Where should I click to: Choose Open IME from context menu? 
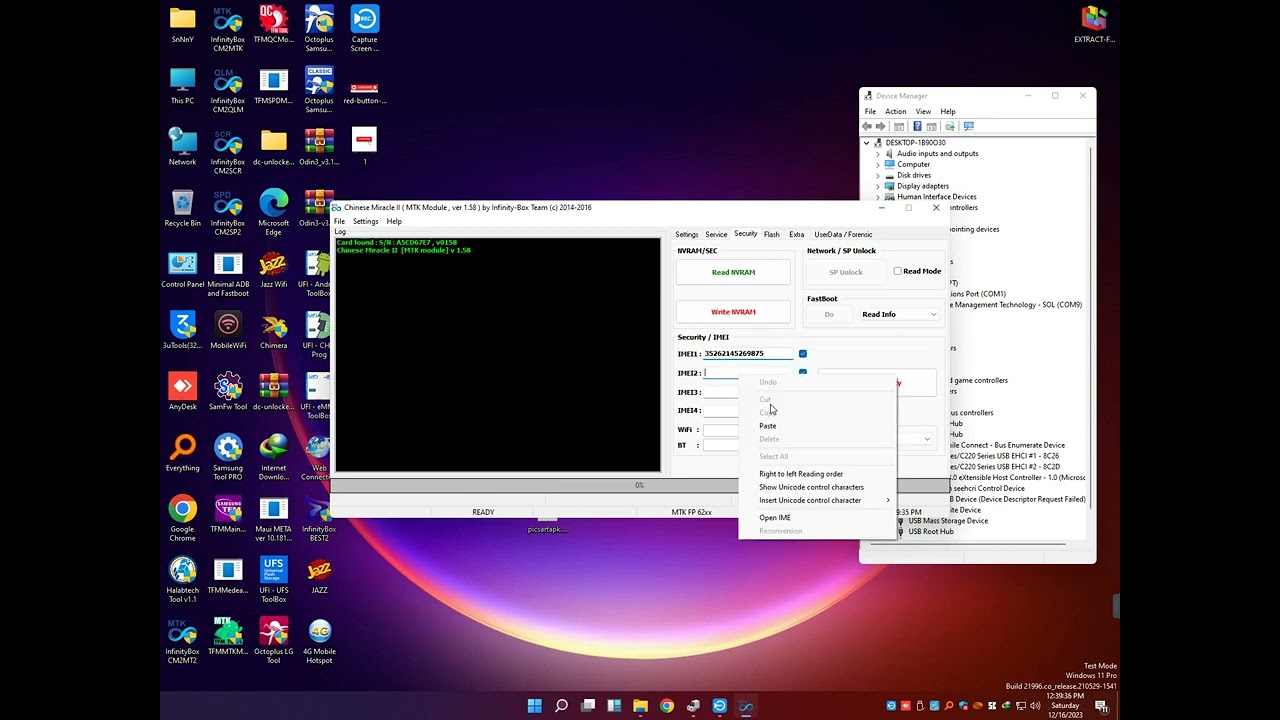pyautogui.click(x=775, y=518)
